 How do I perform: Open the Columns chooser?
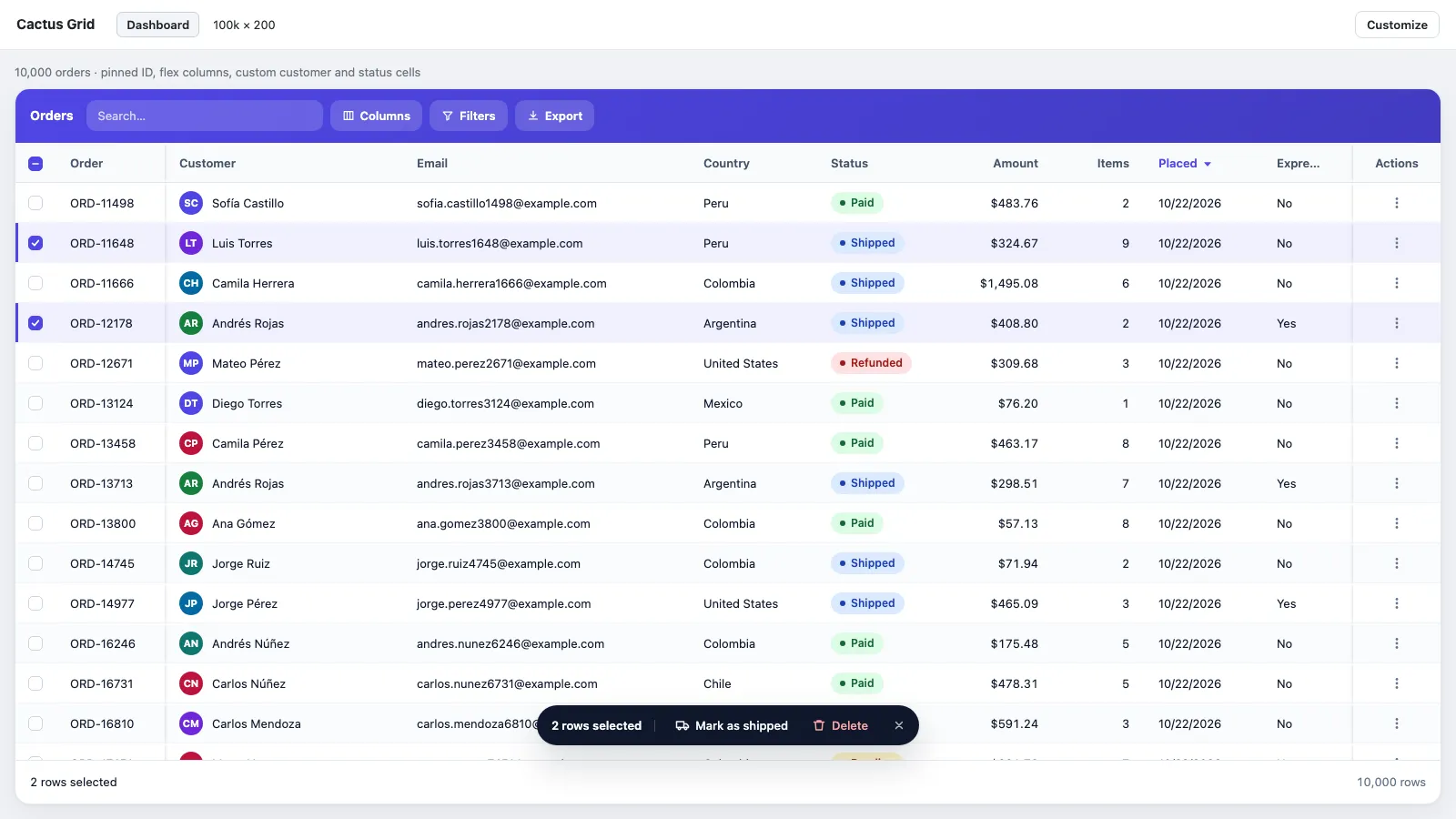(x=376, y=116)
